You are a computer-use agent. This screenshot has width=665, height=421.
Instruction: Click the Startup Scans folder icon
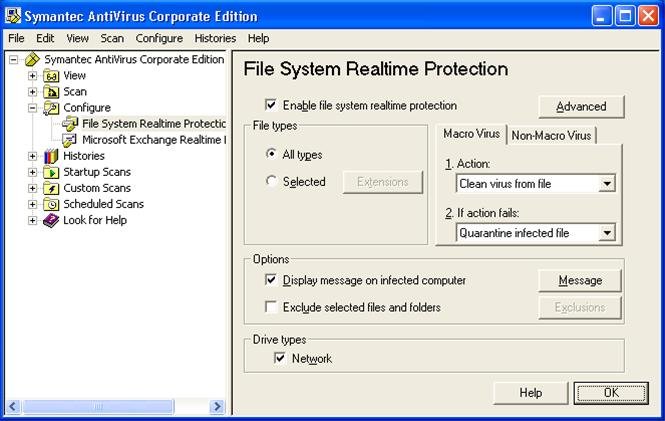point(51,172)
